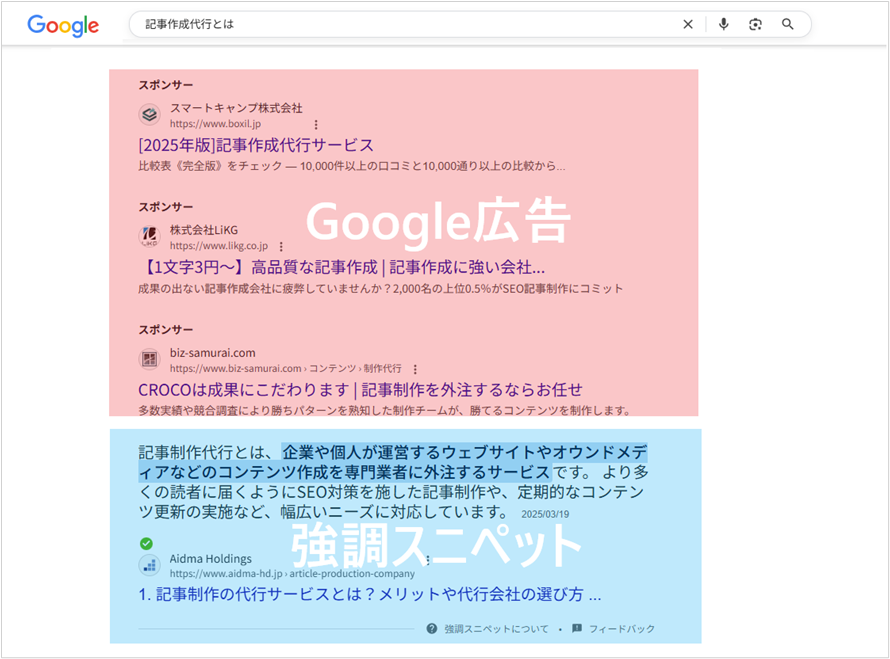
Task: Click the biz-samurai.com site name
Action: pos(212,353)
